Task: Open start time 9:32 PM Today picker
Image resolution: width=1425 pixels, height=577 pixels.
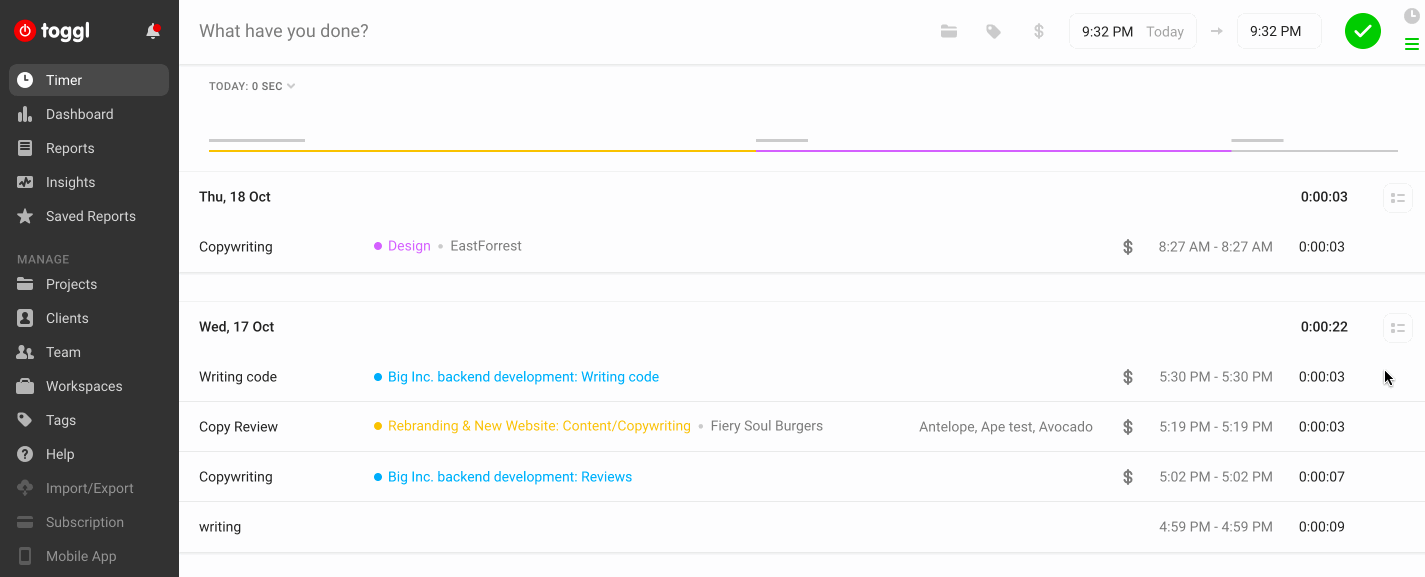Action: click(x=1133, y=32)
